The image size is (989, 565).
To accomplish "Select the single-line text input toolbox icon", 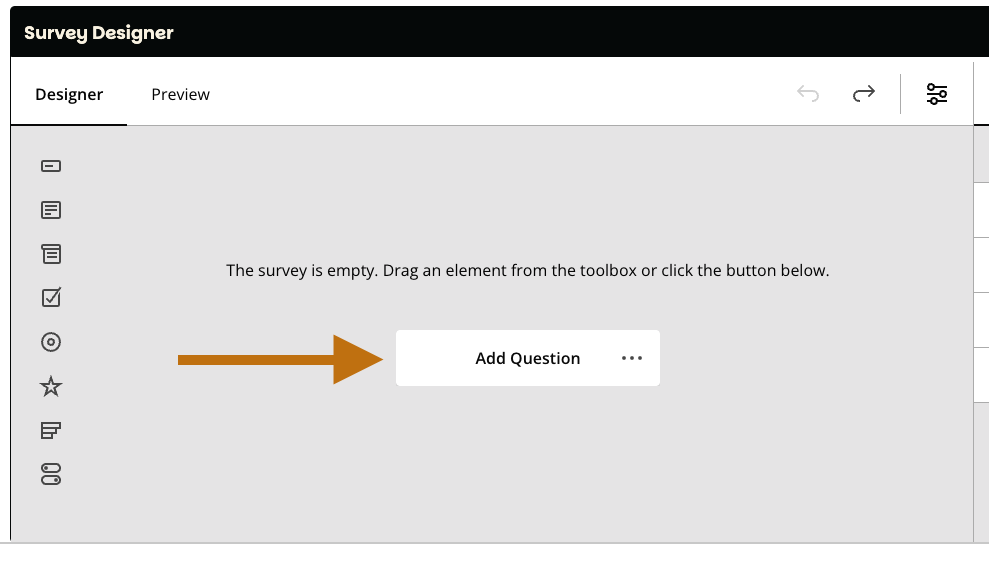I will click(x=51, y=166).
